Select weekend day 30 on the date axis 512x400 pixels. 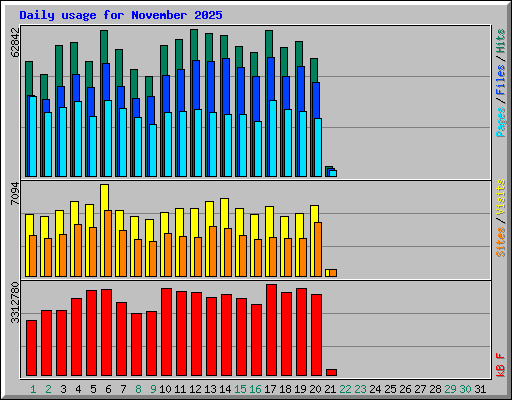tap(465, 389)
